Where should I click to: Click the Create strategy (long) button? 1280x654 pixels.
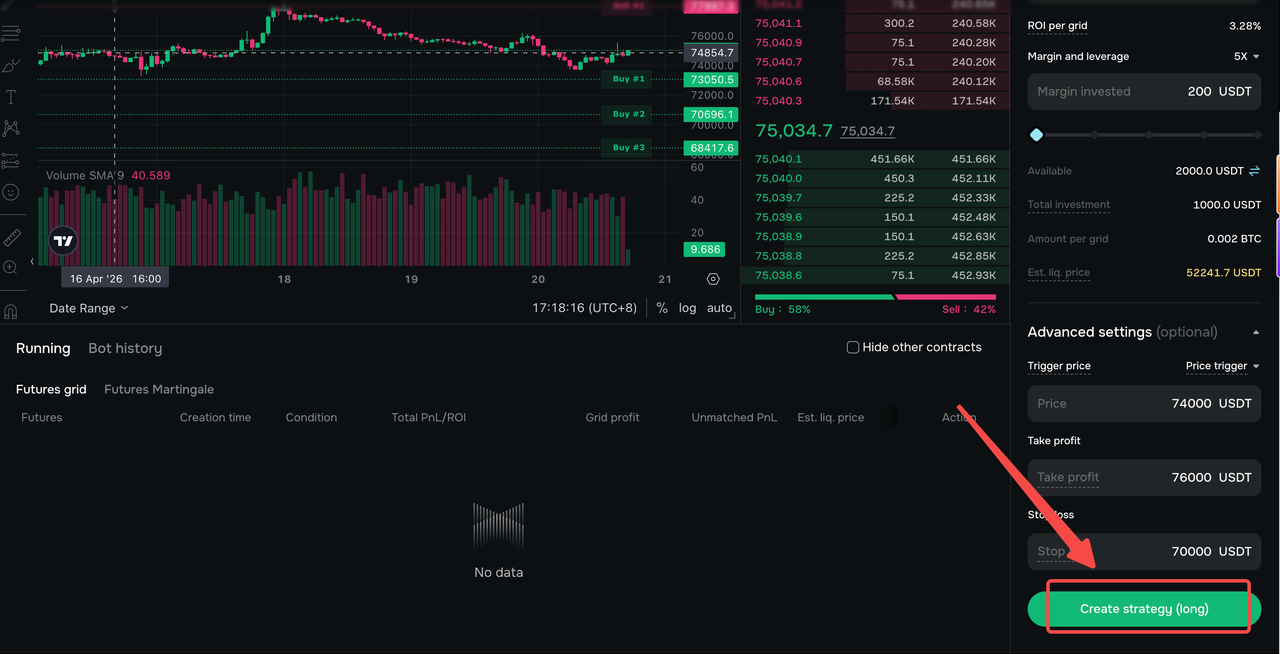[1144, 609]
